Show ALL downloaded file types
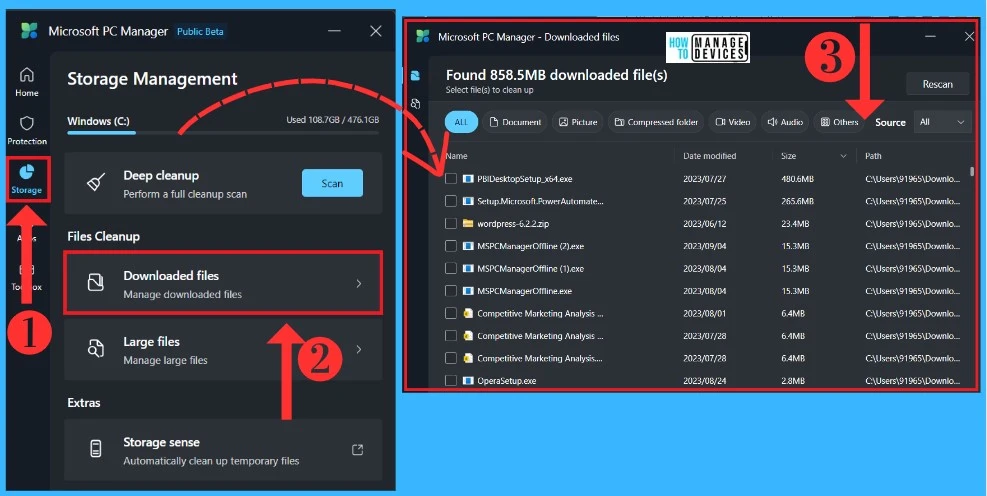Viewport: 987px width, 496px height. point(461,122)
